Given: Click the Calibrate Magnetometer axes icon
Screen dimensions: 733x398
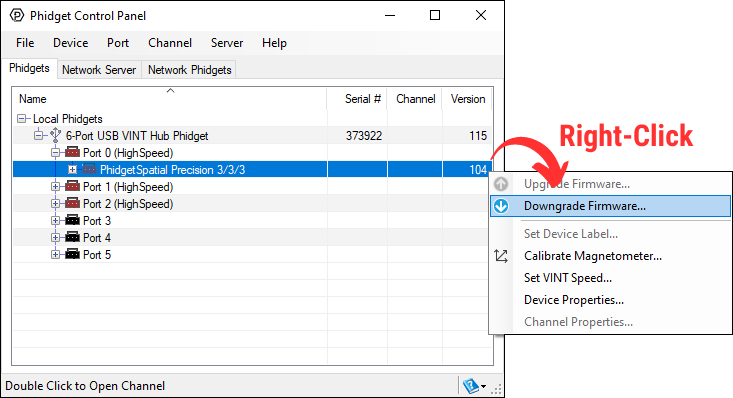Looking at the screenshot, I should pos(501,256).
